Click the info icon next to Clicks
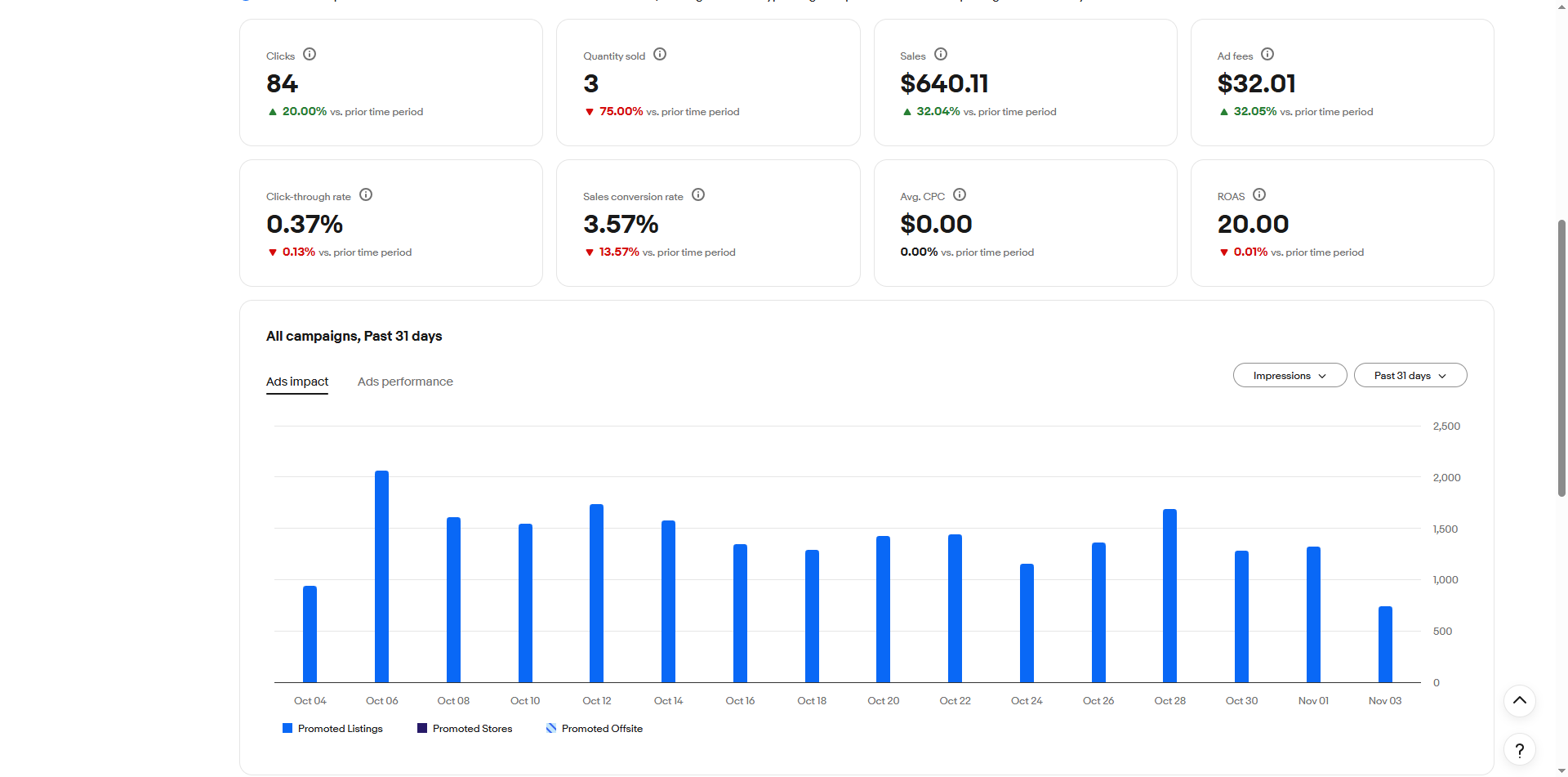 click(x=310, y=55)
